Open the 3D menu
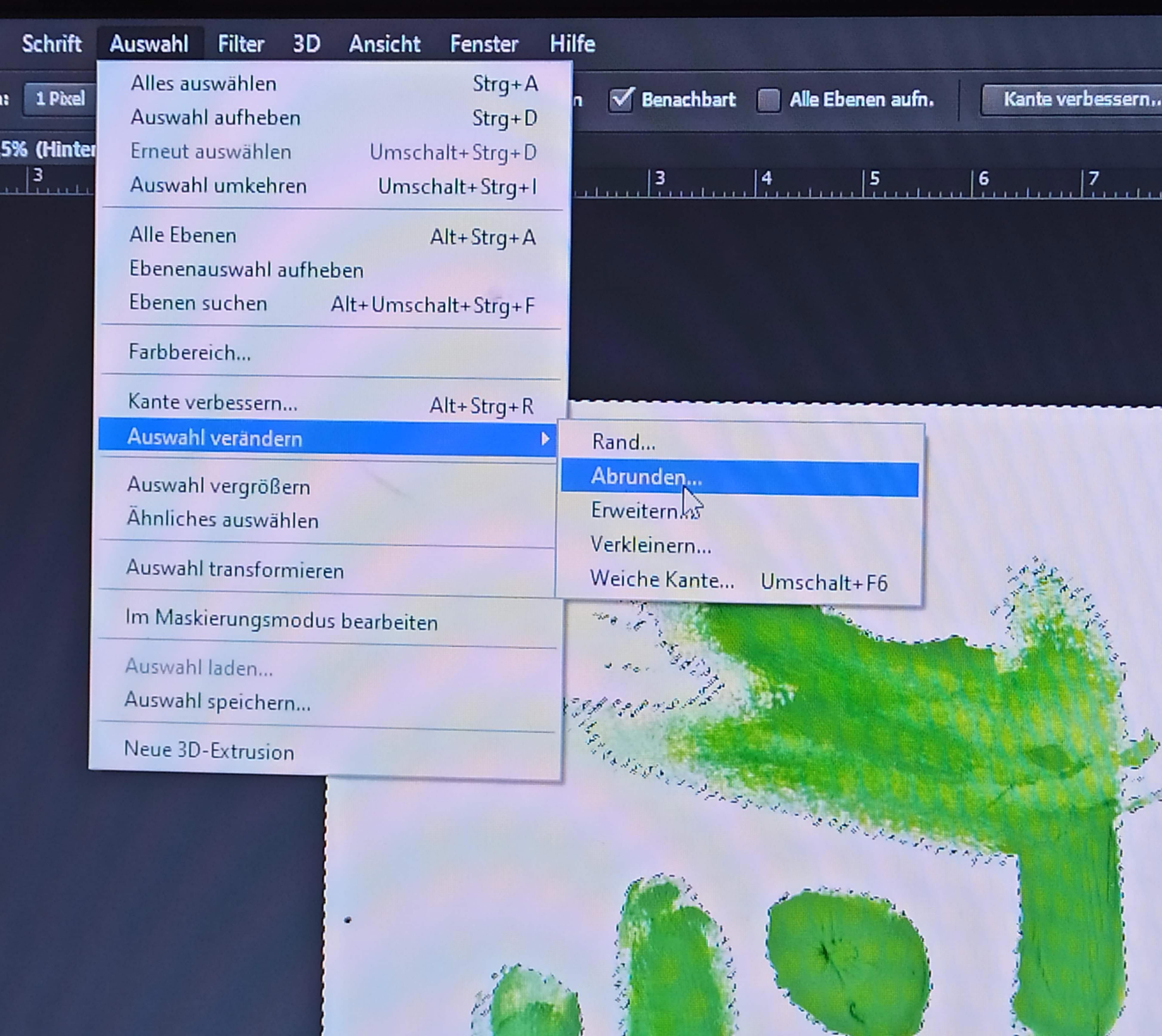The width and height of the screenshot is (1162, 1036). click(x=306, y=44)
